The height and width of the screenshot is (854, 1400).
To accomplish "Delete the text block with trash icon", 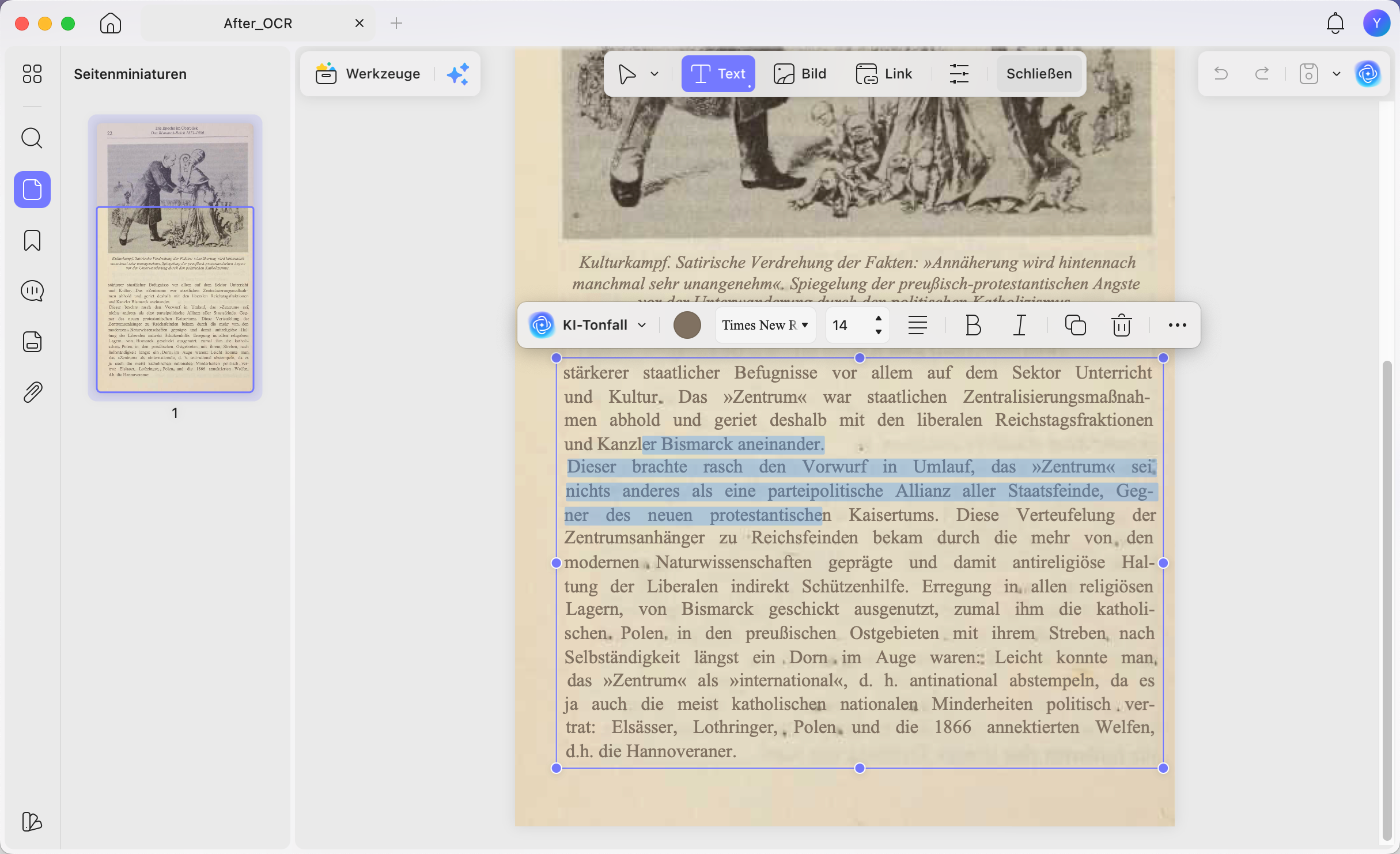I will point(1121,325).
